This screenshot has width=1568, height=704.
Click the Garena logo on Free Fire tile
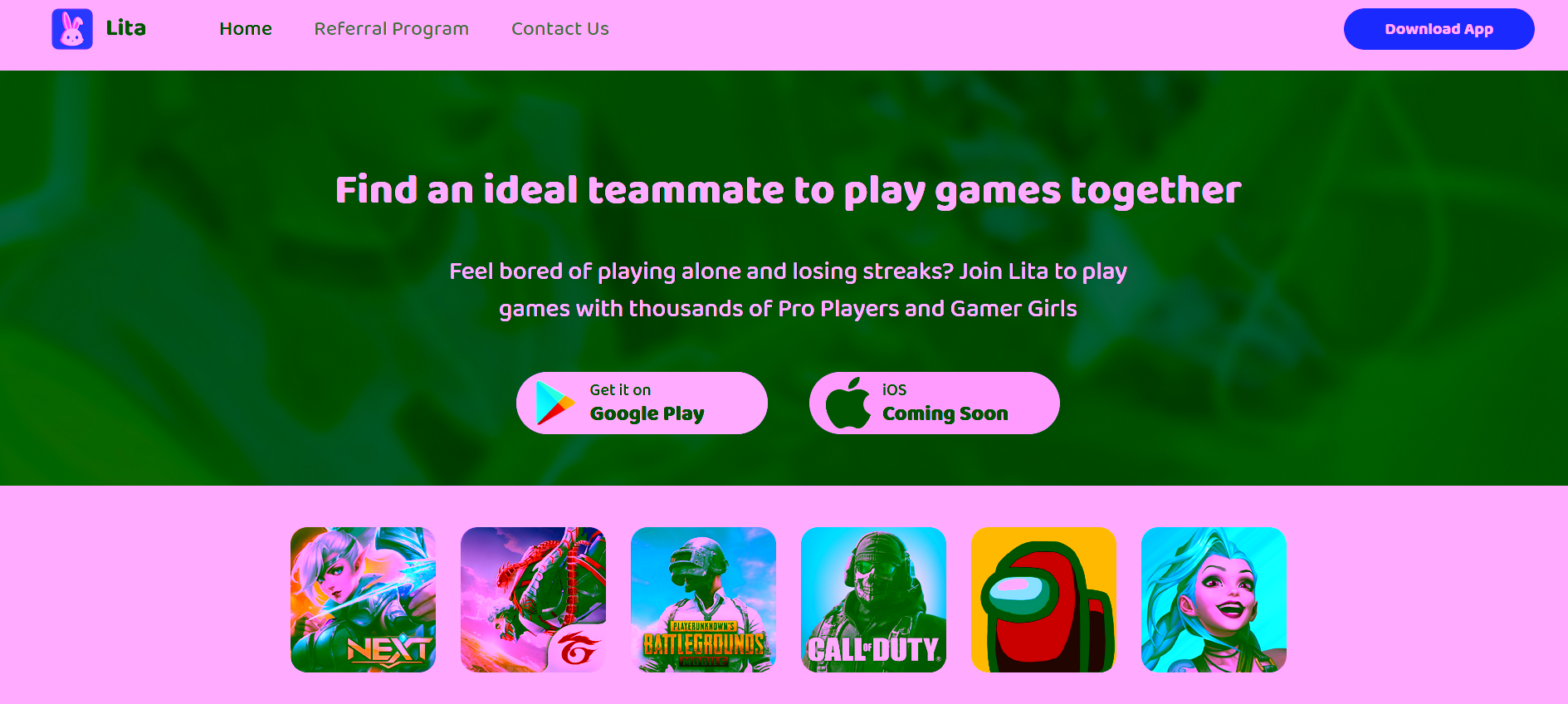[578, 648]
